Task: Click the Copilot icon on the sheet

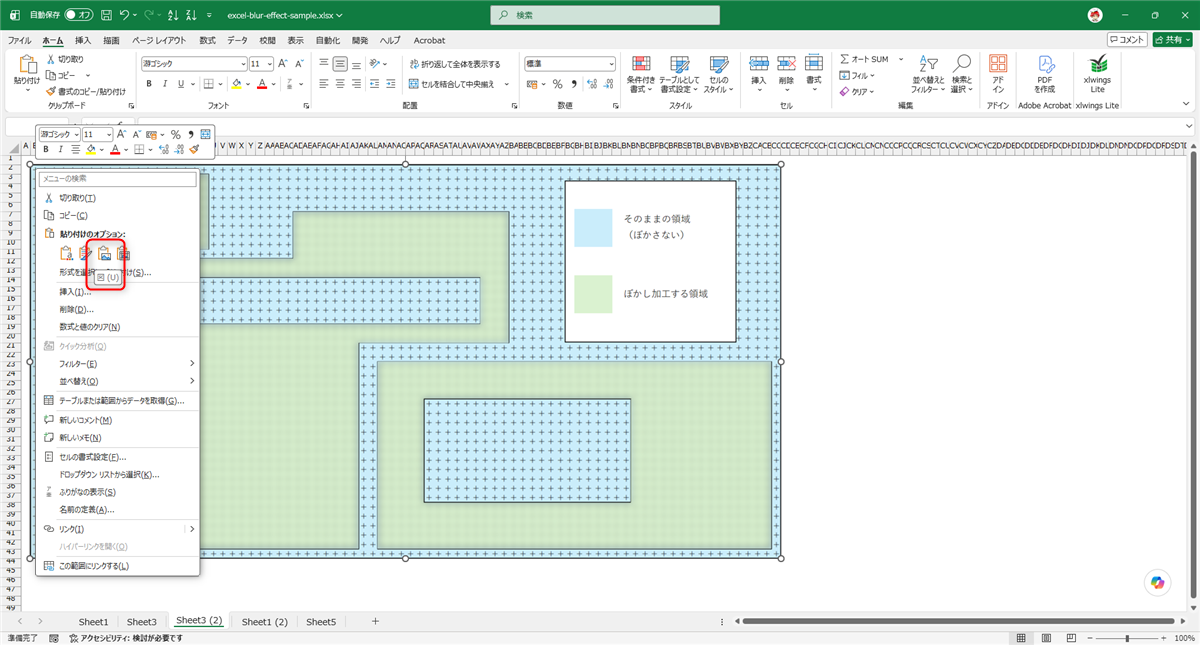Action: (1158, 582)
